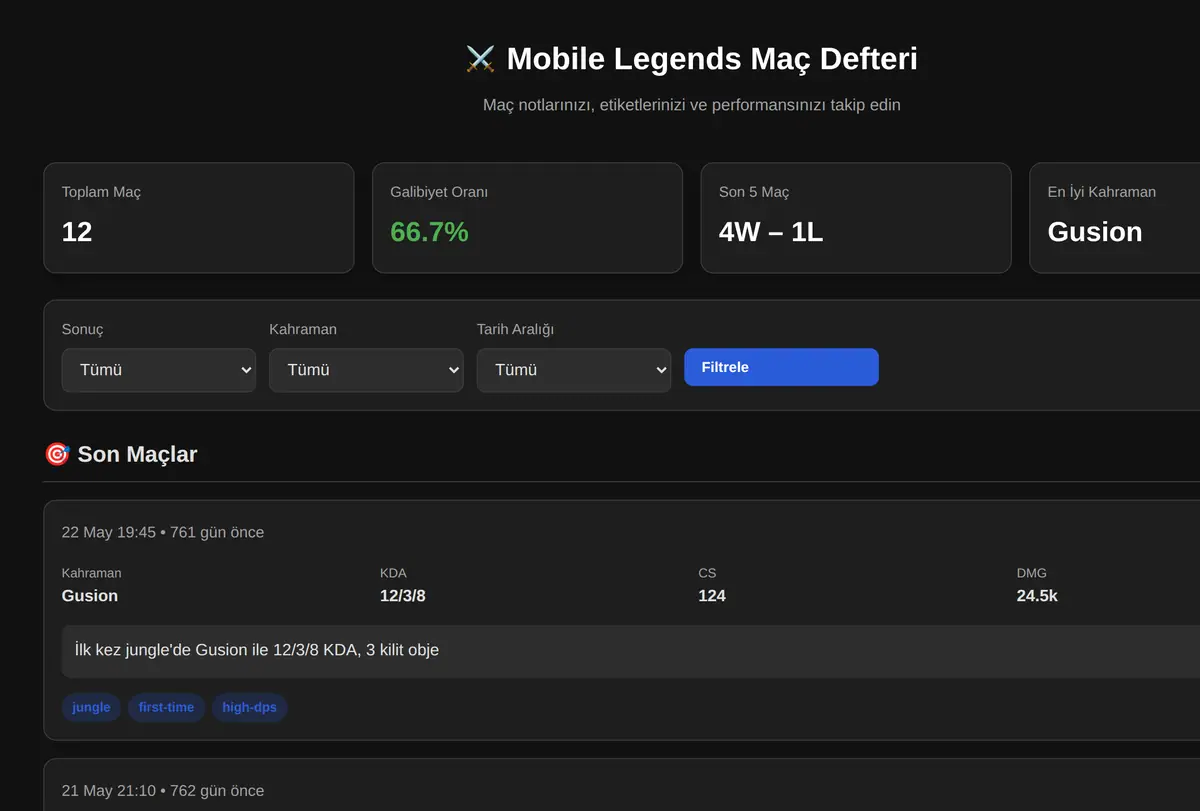
Task: Open the Tarih Aralığı dropdown filter
Action: tap(574, 370)
